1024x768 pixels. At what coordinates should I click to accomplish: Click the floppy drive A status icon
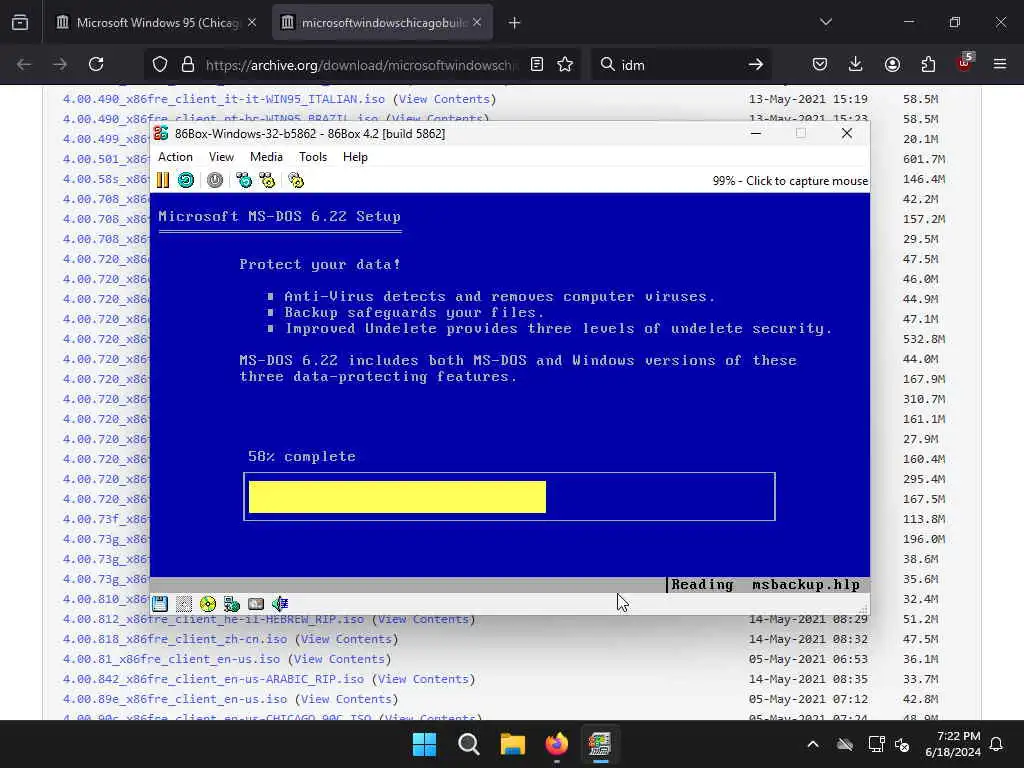[x=160, y=603]
